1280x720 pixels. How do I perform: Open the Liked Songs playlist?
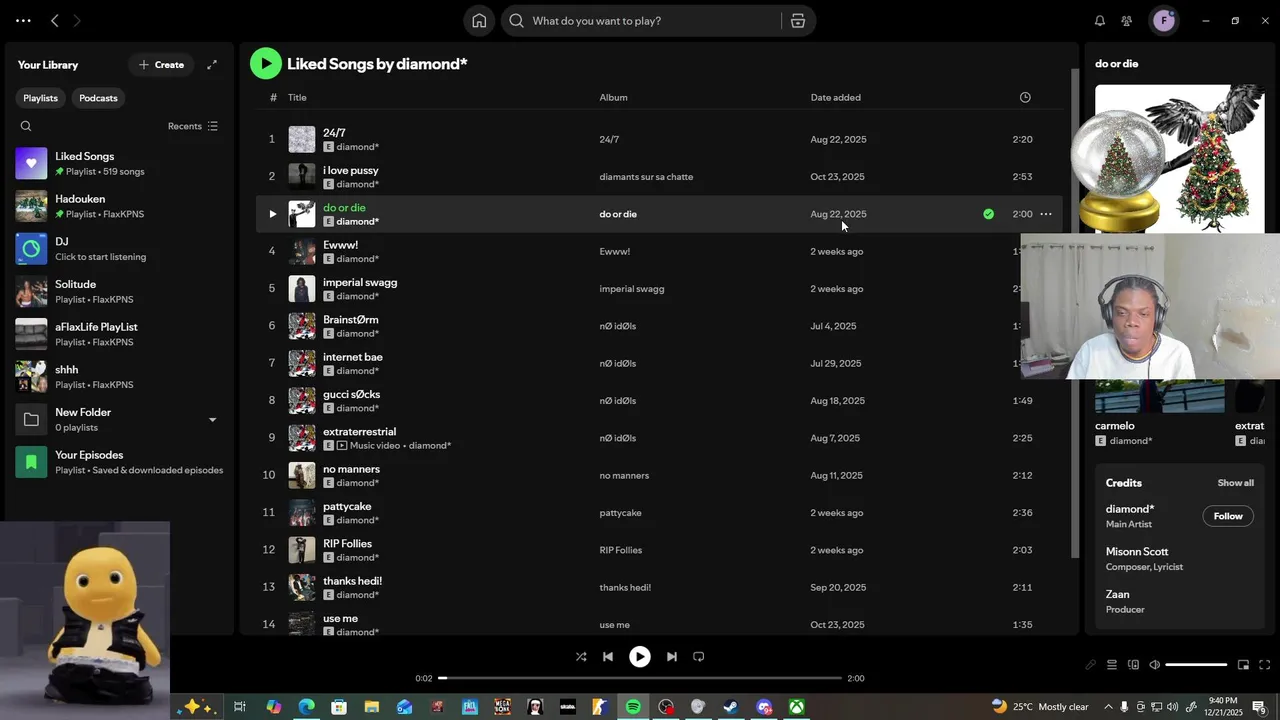[x=120, y=163]
